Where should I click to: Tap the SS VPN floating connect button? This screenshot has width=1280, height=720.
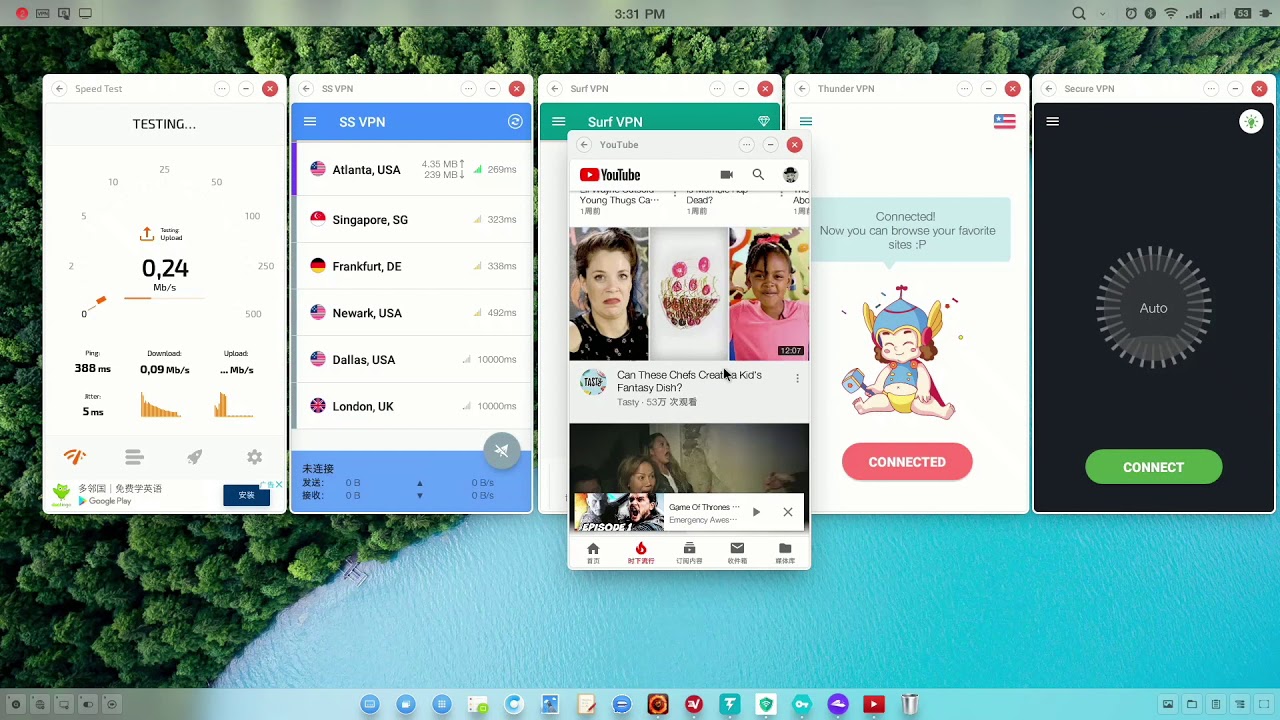click(x=502, y=451)
